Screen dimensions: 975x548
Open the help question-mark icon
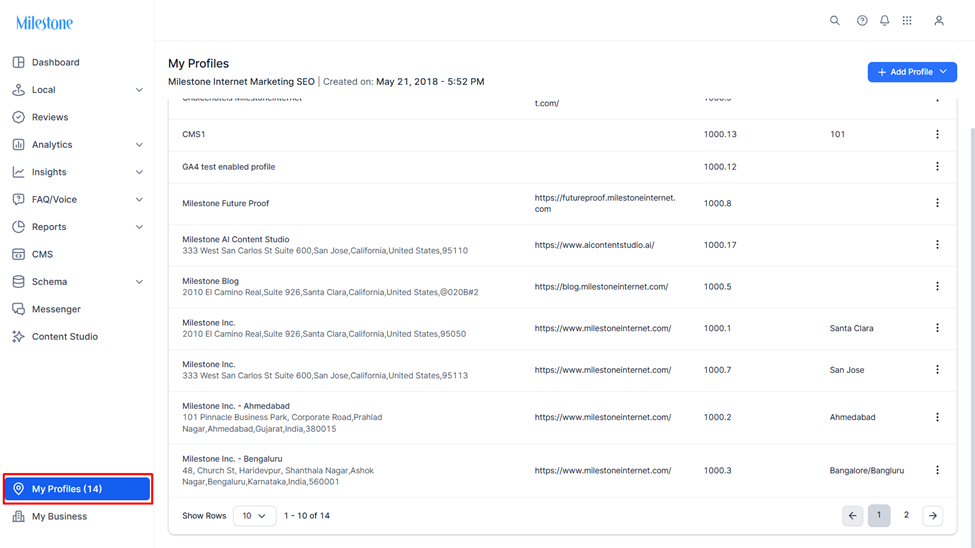pos(862,21)
